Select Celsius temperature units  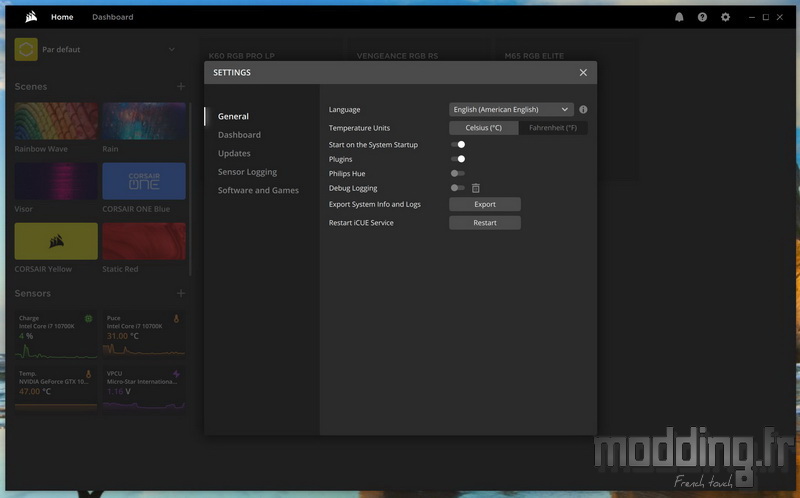pos(484,128)
